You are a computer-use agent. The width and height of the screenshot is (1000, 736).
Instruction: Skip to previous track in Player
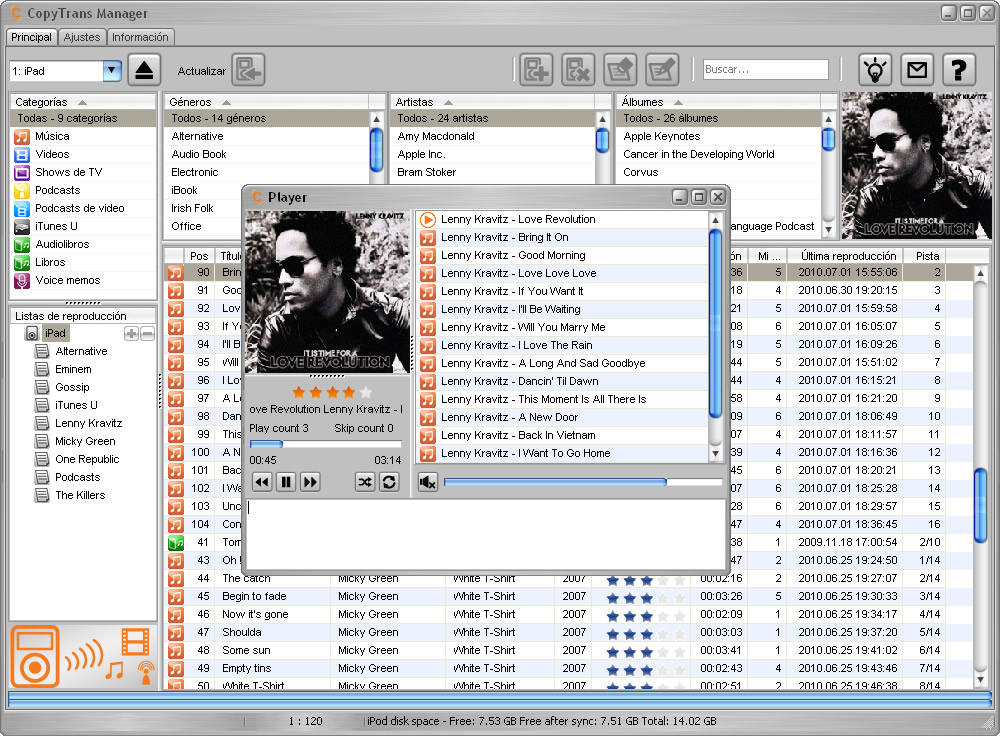click(261, 482)
